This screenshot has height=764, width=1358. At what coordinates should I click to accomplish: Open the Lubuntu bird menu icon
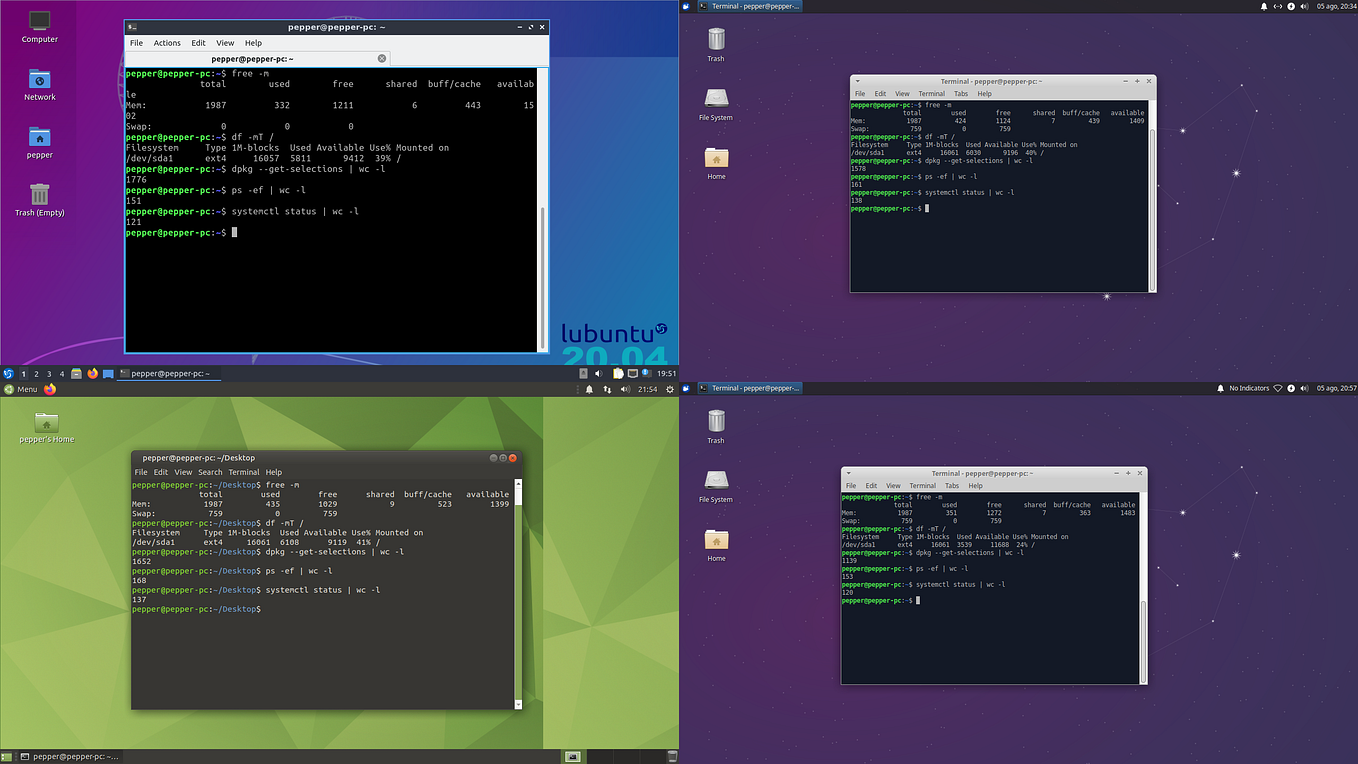pyautogui.click(x=8, y=373)
